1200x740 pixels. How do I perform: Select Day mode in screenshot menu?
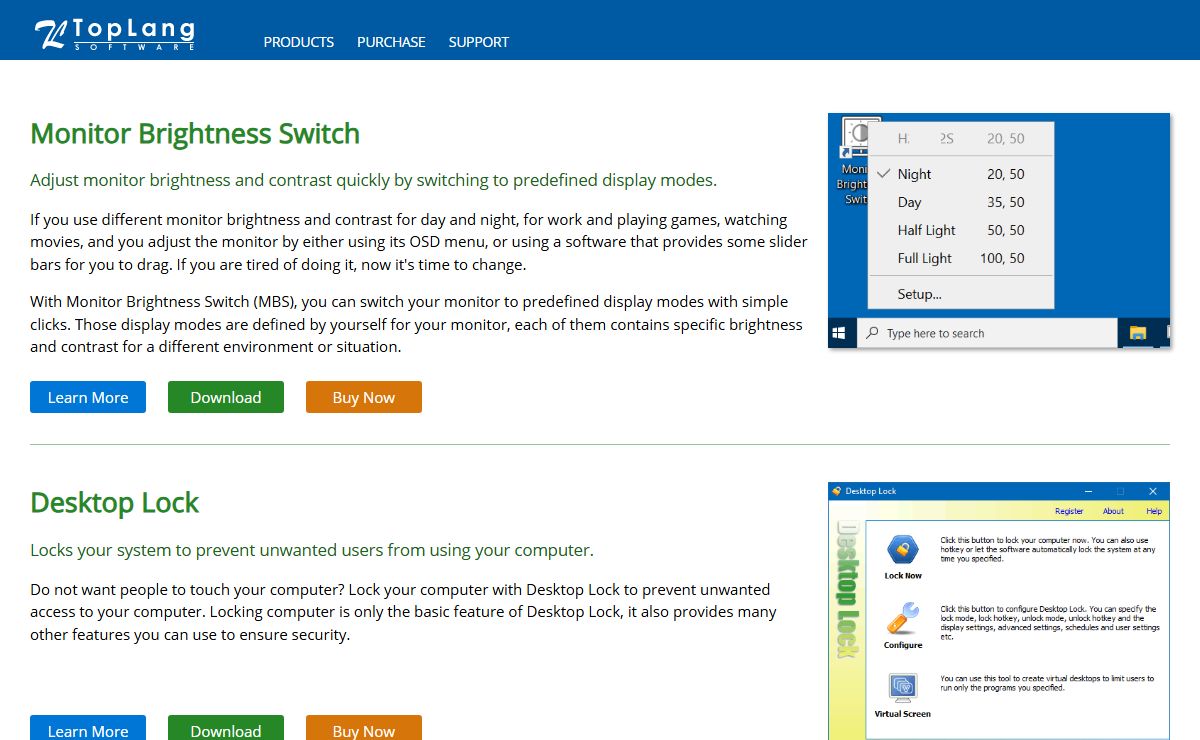tap(962, 202)
